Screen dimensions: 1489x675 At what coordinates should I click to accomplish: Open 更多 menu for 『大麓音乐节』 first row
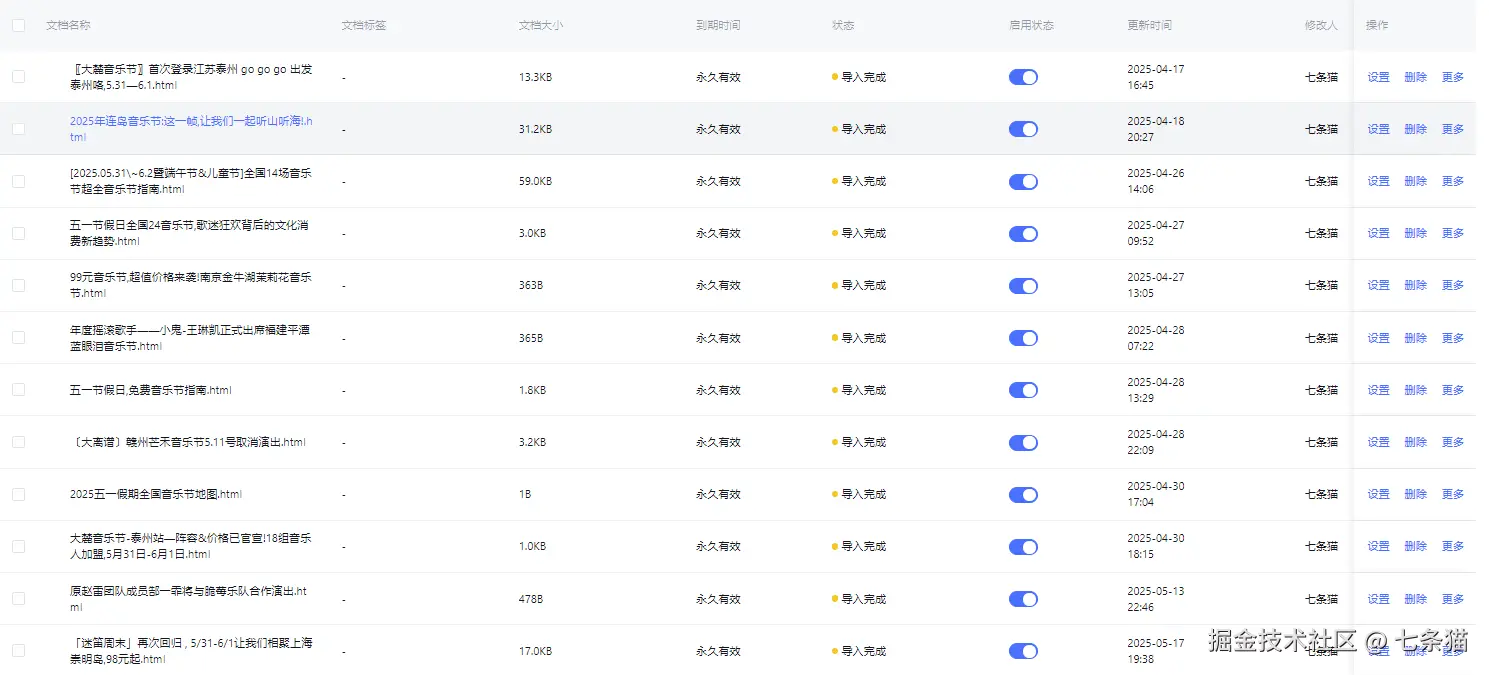(x=1452, y=77)
